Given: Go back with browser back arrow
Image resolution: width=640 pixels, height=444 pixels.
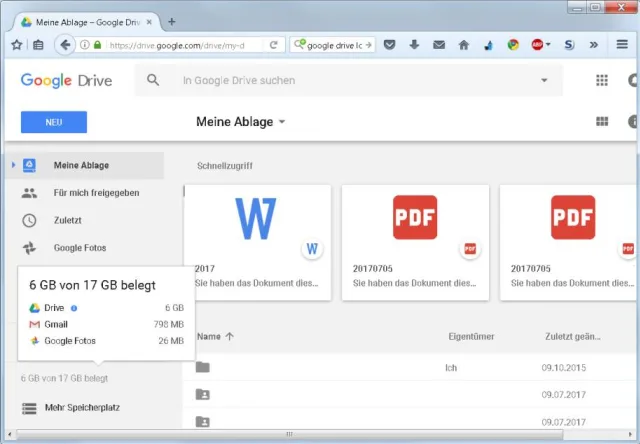Looking at the screenshot, I should (x=66, y=45).
